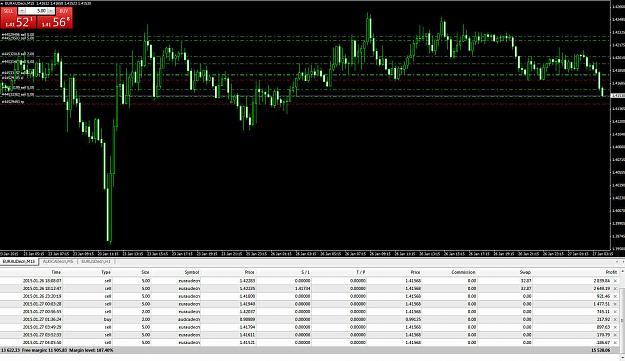Click the red BUY button on the one-click trading panel
625x361 pixels.
tap(64, 11)
